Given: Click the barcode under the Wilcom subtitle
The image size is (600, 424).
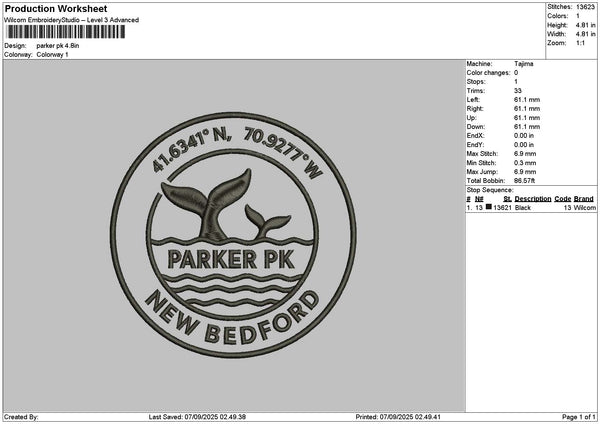Looking at the screenshot, I should click(66, 32).
